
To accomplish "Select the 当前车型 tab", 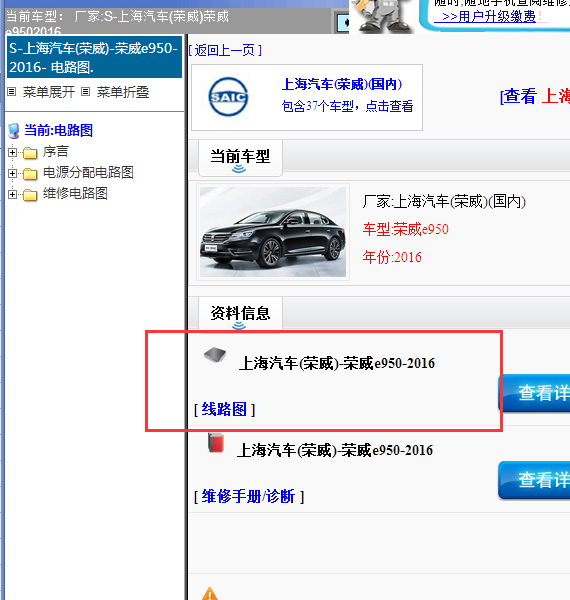I will (x=240, y=158).
